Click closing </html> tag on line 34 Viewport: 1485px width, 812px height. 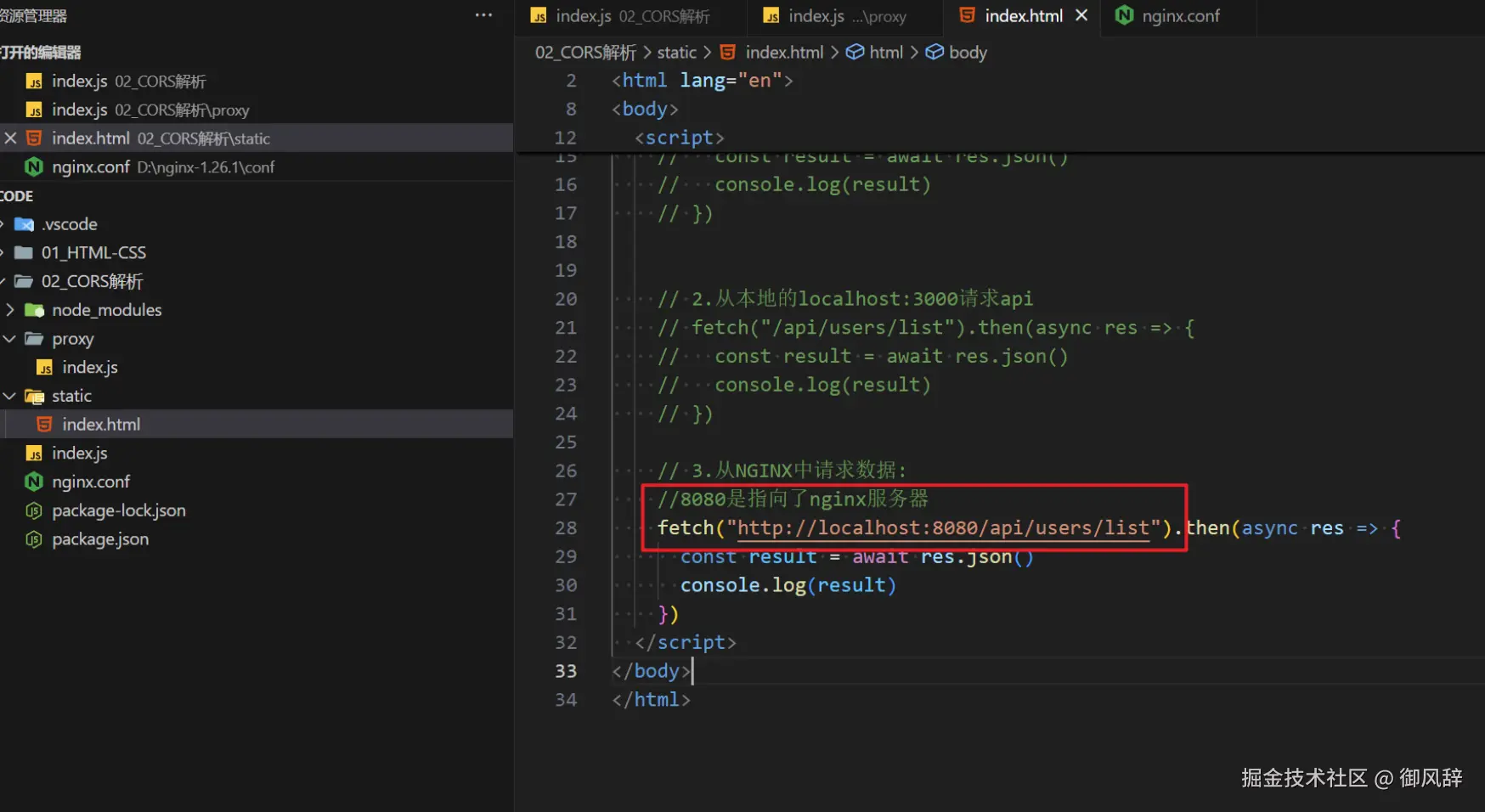(x=651, y=700)
